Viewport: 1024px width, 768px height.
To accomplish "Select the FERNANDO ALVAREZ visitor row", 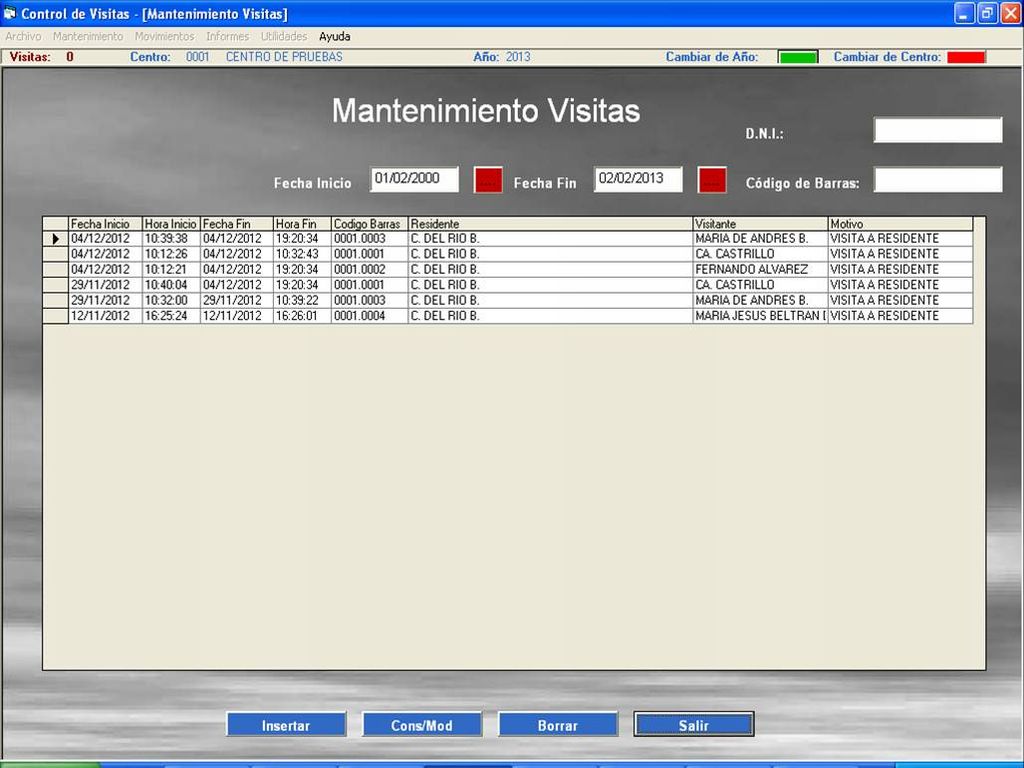I will click(x=751, y=270).
